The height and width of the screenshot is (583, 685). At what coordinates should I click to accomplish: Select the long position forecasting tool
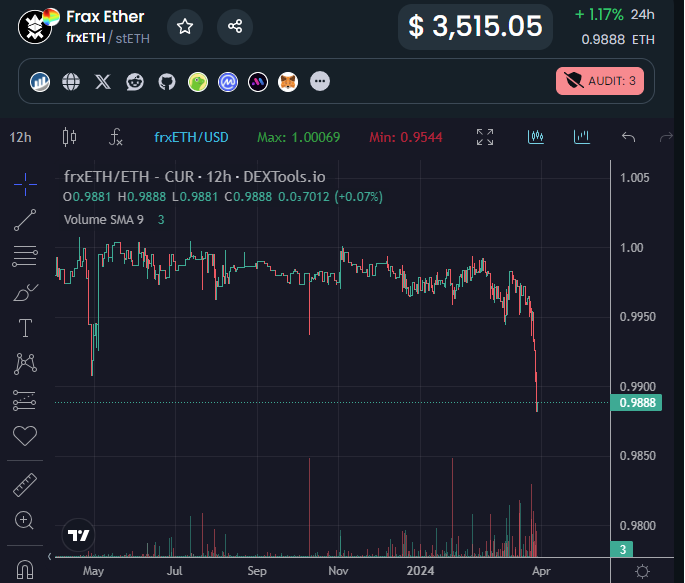25,400
